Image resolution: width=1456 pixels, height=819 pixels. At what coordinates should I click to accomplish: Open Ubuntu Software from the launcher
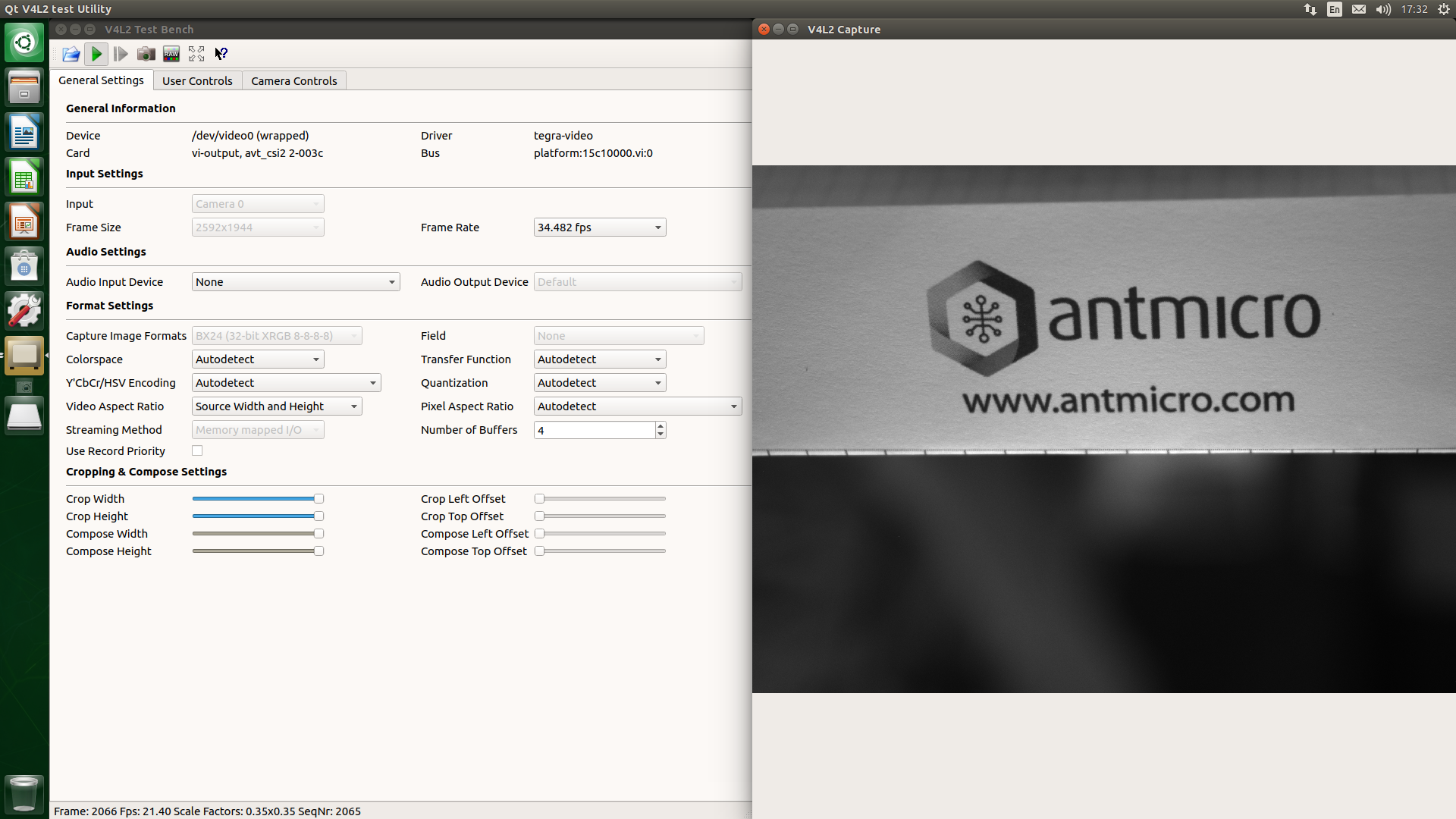point(24,266)
